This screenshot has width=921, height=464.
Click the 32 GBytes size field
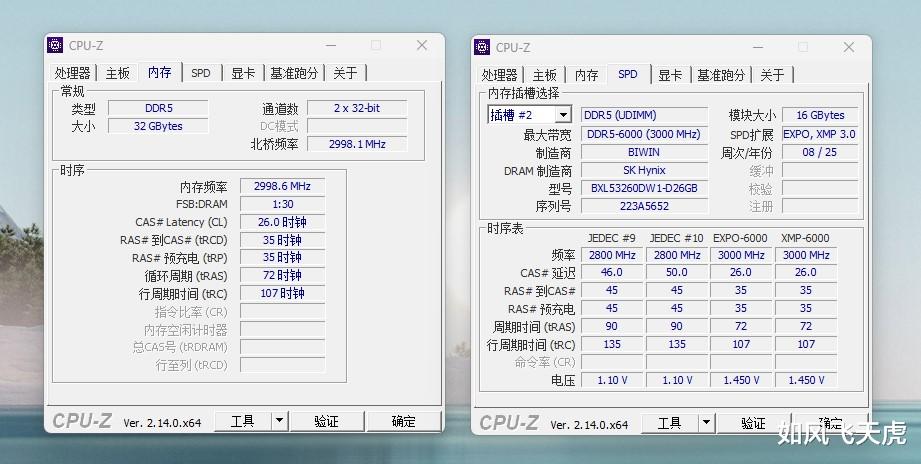point(159,126)
